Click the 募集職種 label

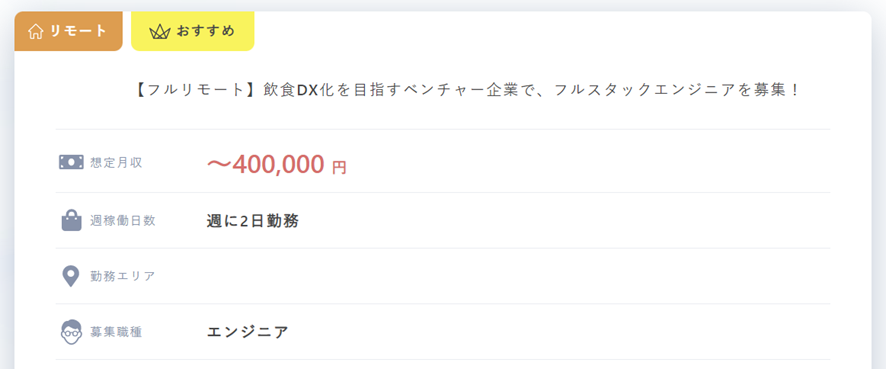point(116,332)
